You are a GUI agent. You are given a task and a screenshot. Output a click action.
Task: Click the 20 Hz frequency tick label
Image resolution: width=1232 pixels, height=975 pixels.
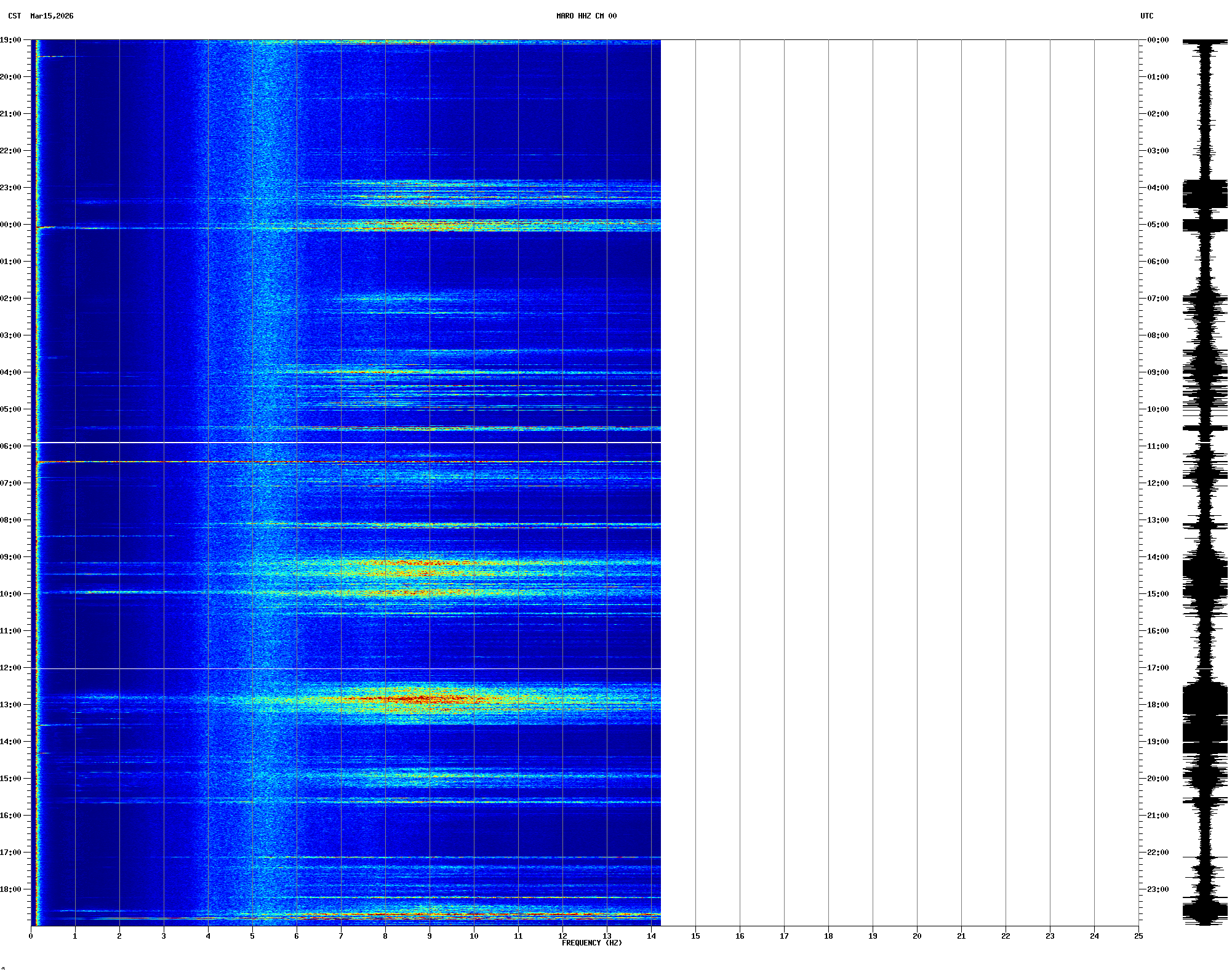pos(917,936)
